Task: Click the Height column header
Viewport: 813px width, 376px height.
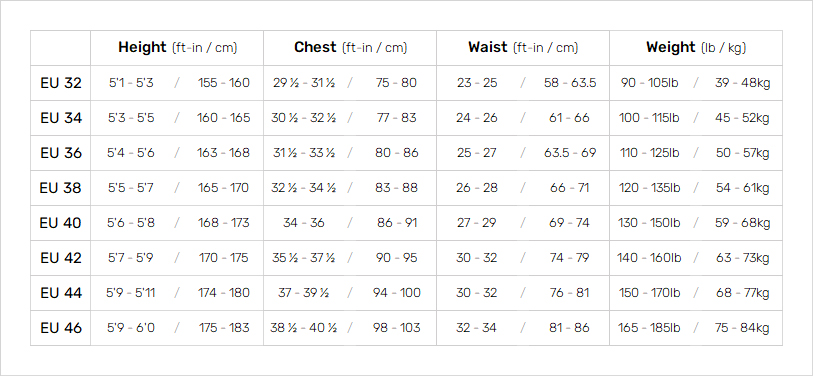Action: [x=177, y=48]
